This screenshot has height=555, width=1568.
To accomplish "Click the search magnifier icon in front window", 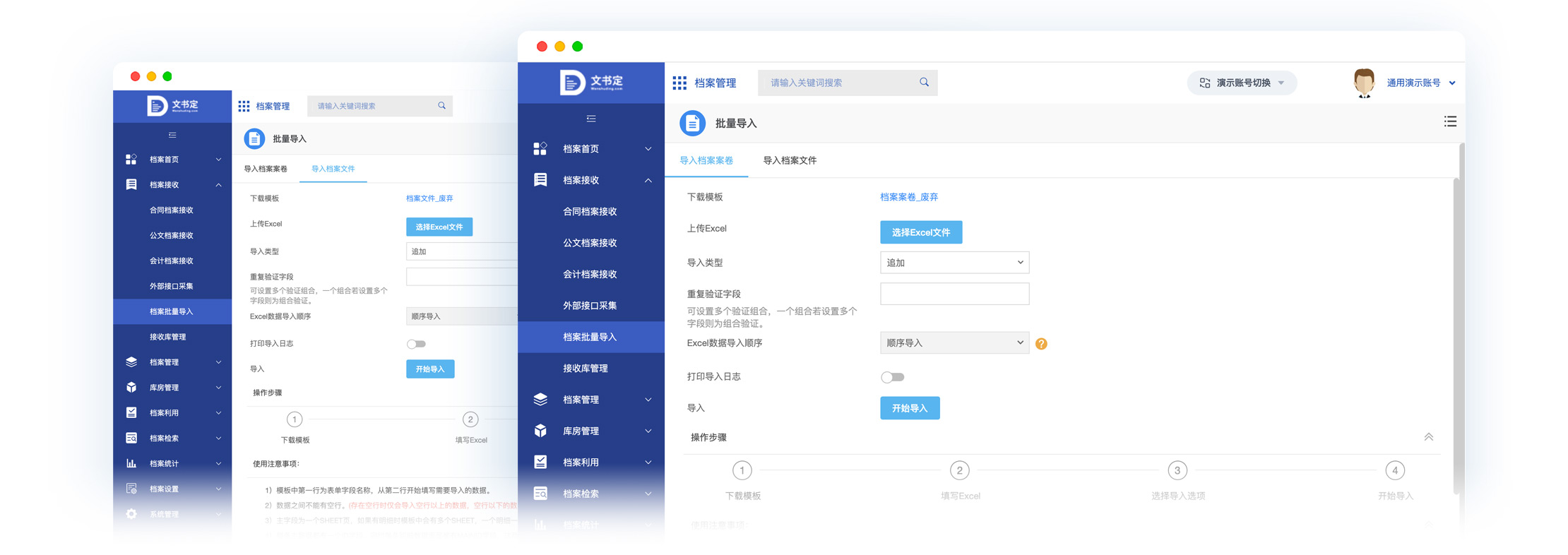I will pos(924,83).
